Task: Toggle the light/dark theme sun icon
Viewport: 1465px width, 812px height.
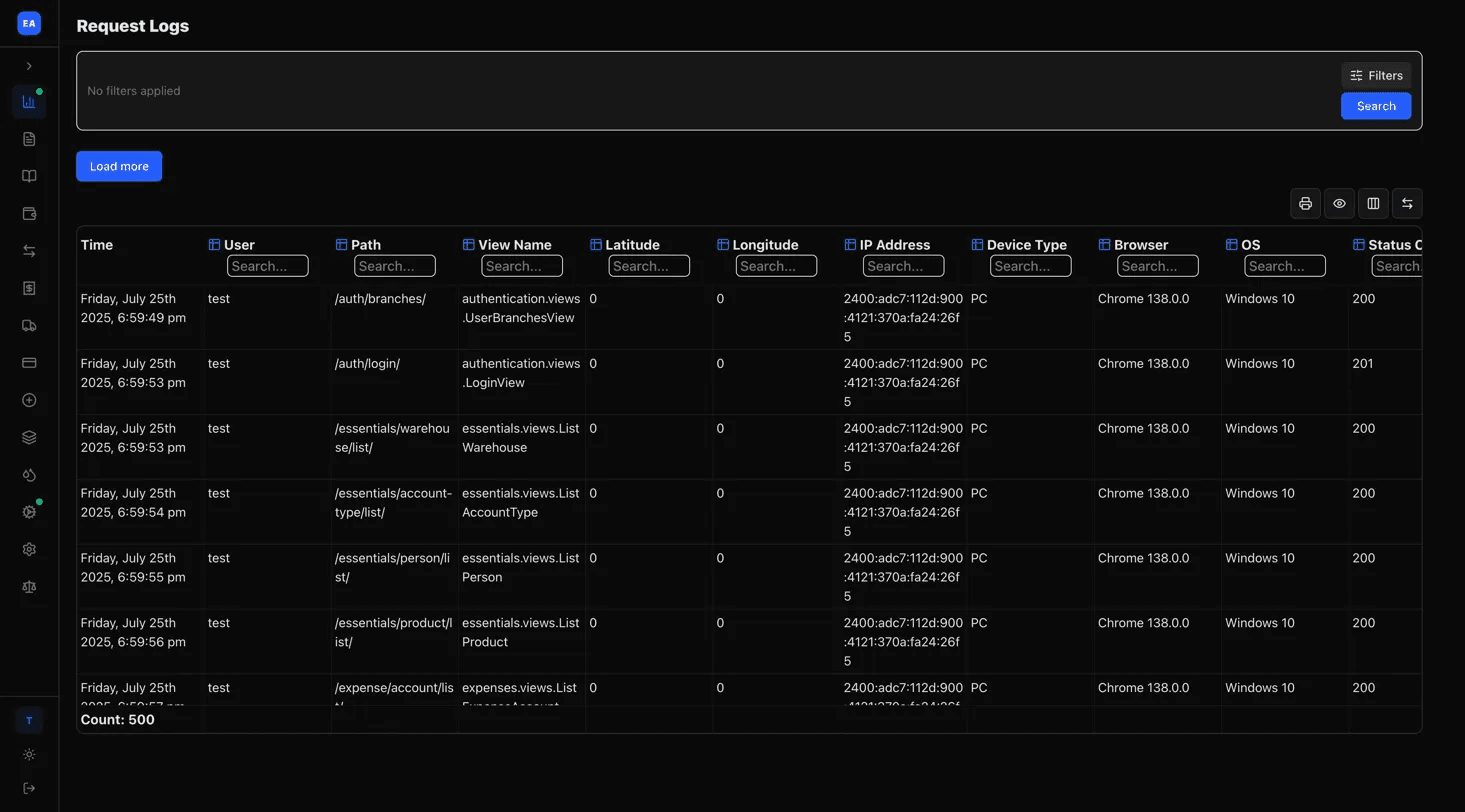Action: point(29,754)
